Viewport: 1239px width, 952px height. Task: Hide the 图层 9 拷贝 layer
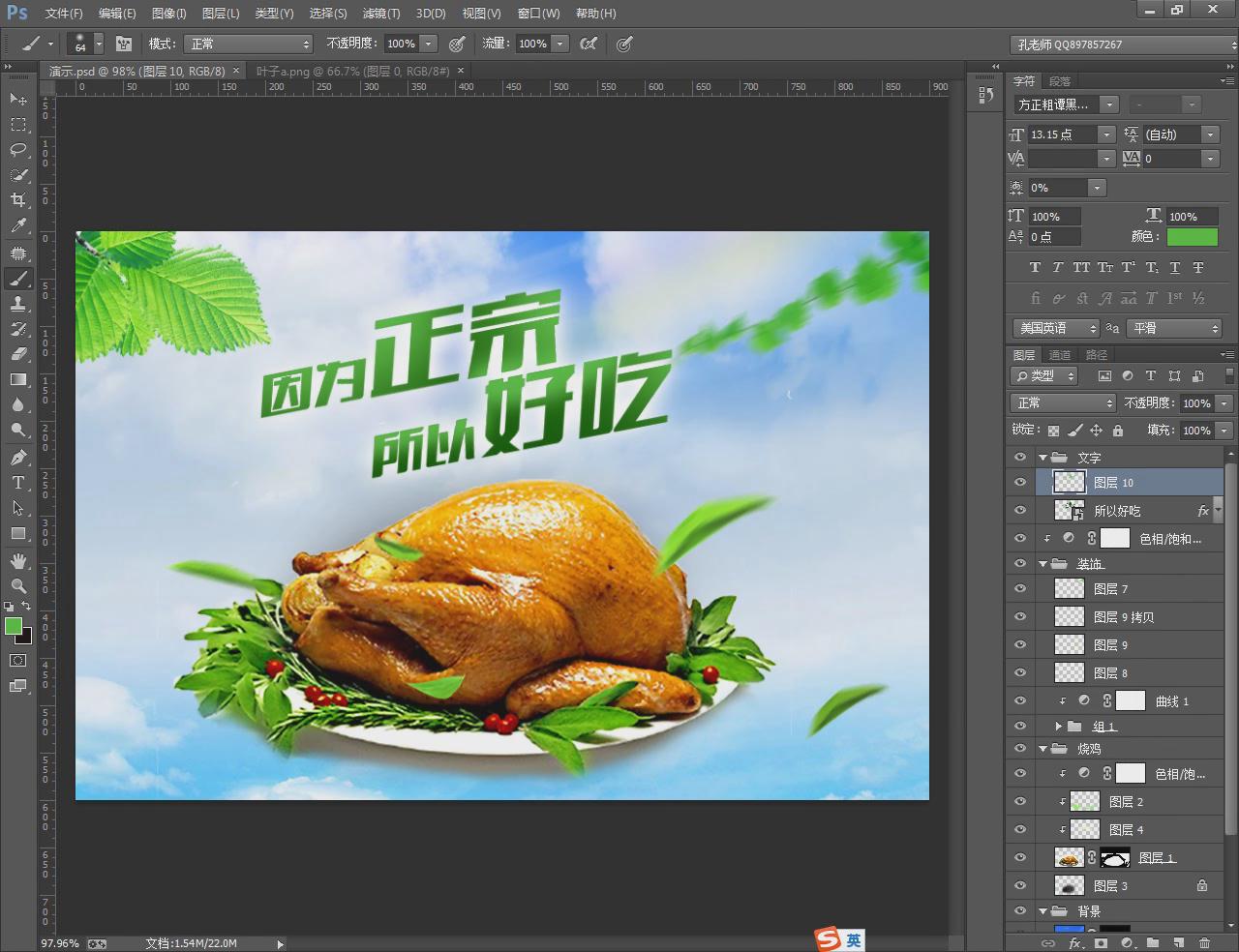(x=1019, y=616)
